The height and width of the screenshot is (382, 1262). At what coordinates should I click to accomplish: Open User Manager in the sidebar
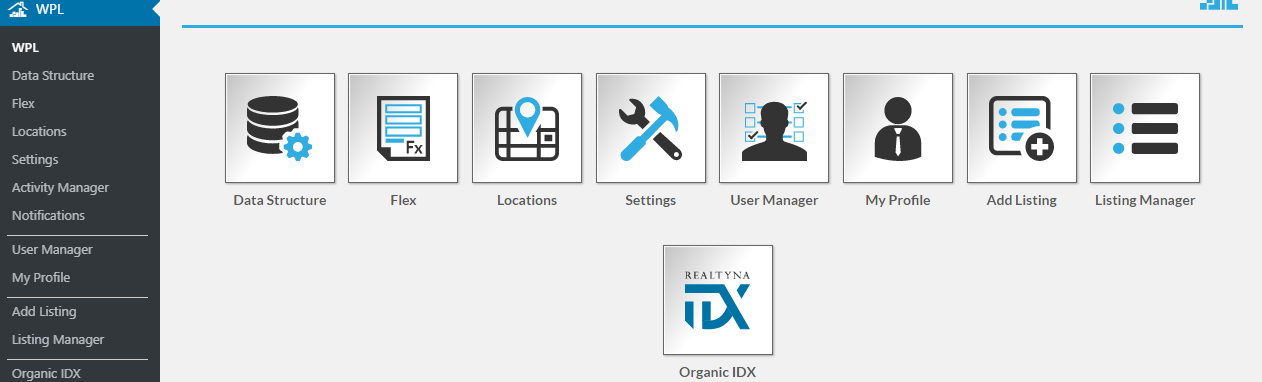[52, 249]
